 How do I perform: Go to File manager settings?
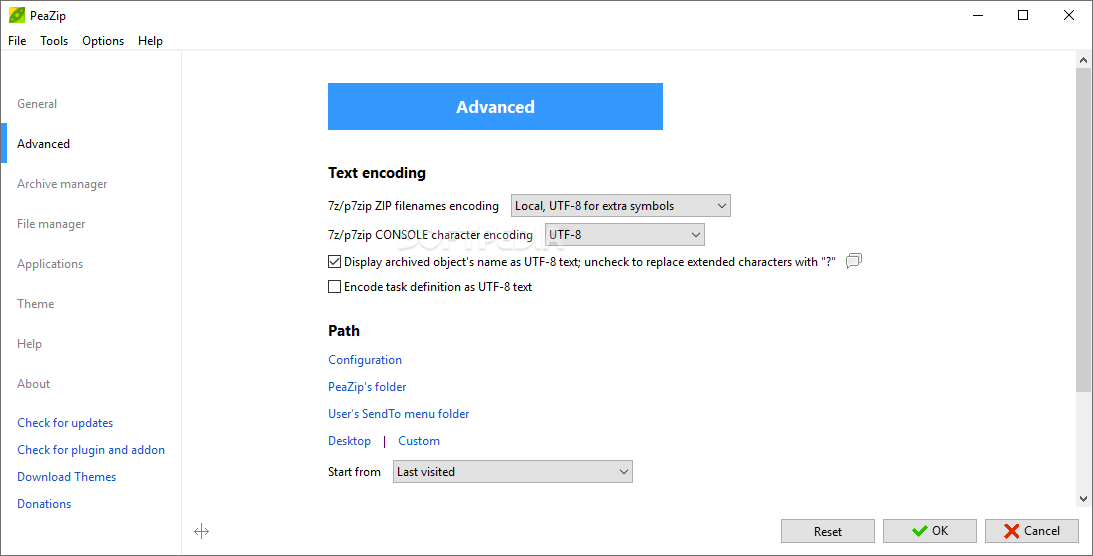[51, 224]
